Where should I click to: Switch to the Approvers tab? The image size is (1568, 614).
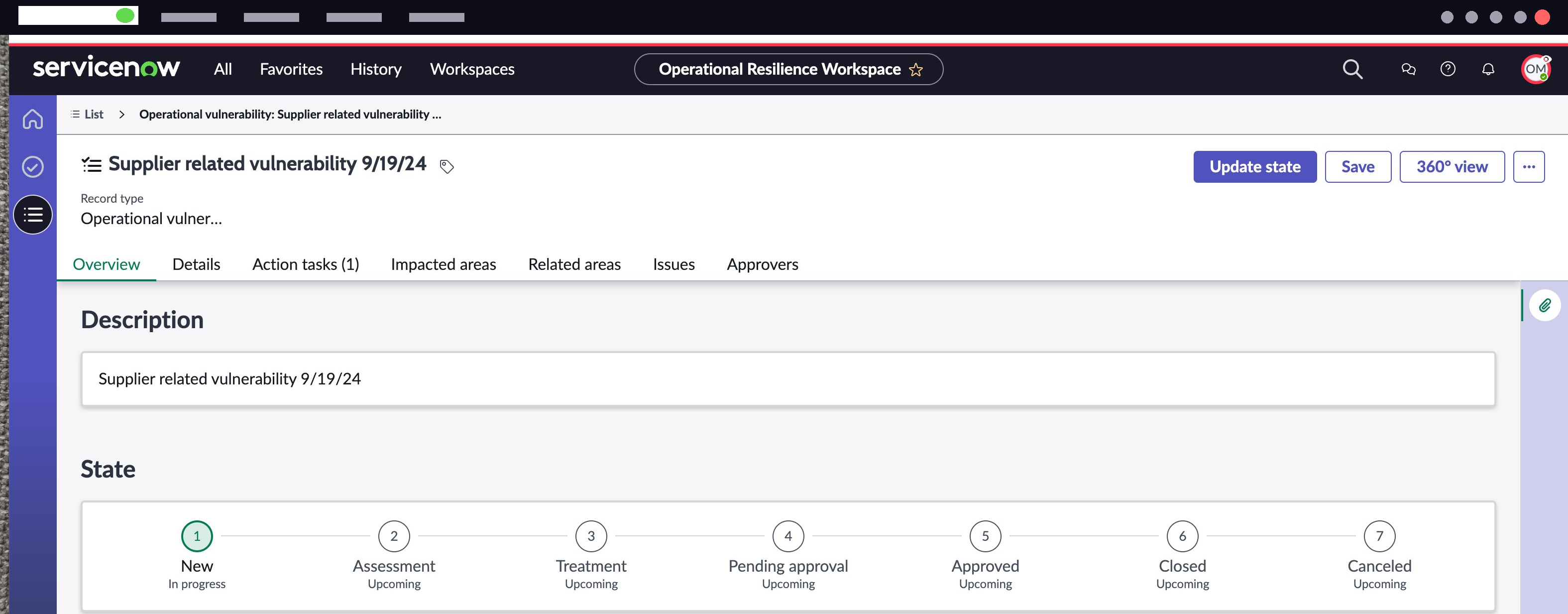(x=763, y=264)
